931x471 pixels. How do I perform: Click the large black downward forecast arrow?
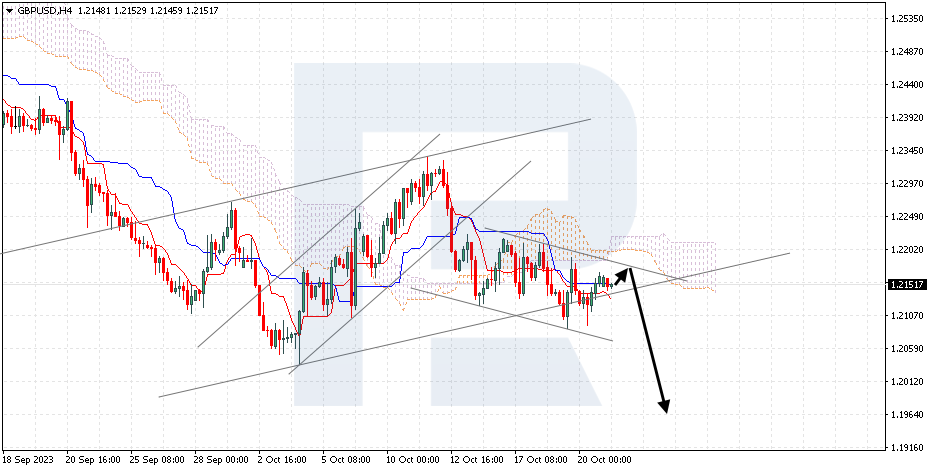(647, 340)
